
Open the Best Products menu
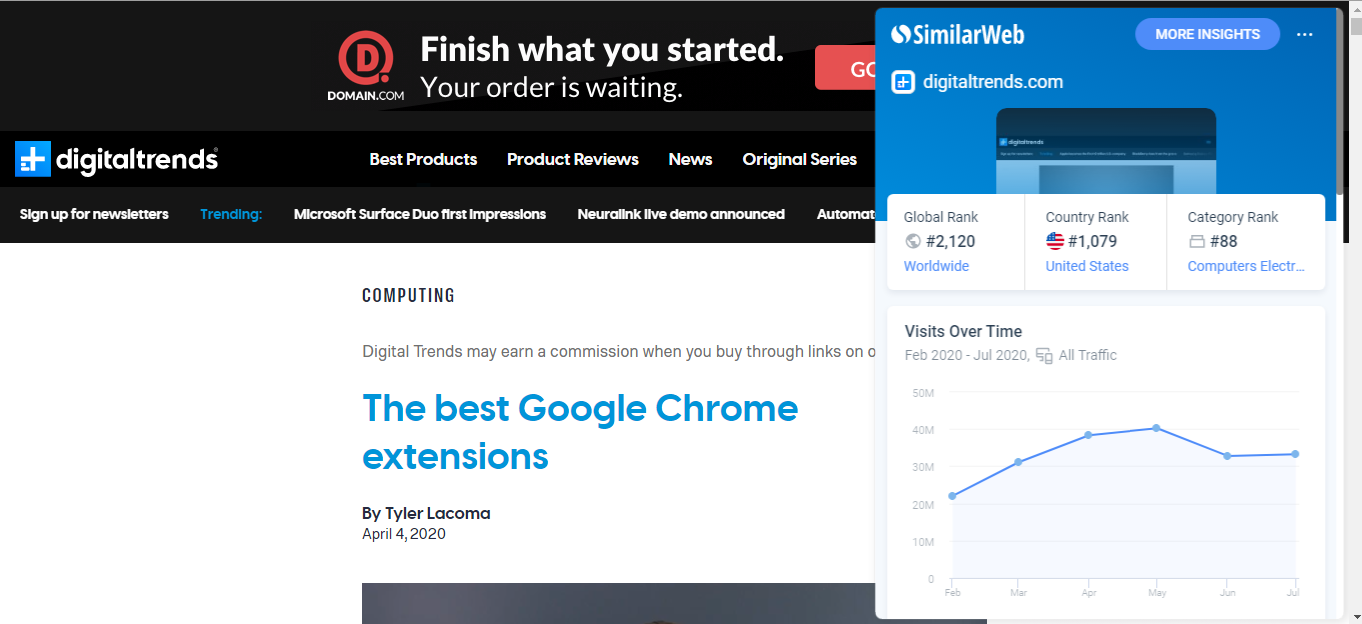[423, 159]
